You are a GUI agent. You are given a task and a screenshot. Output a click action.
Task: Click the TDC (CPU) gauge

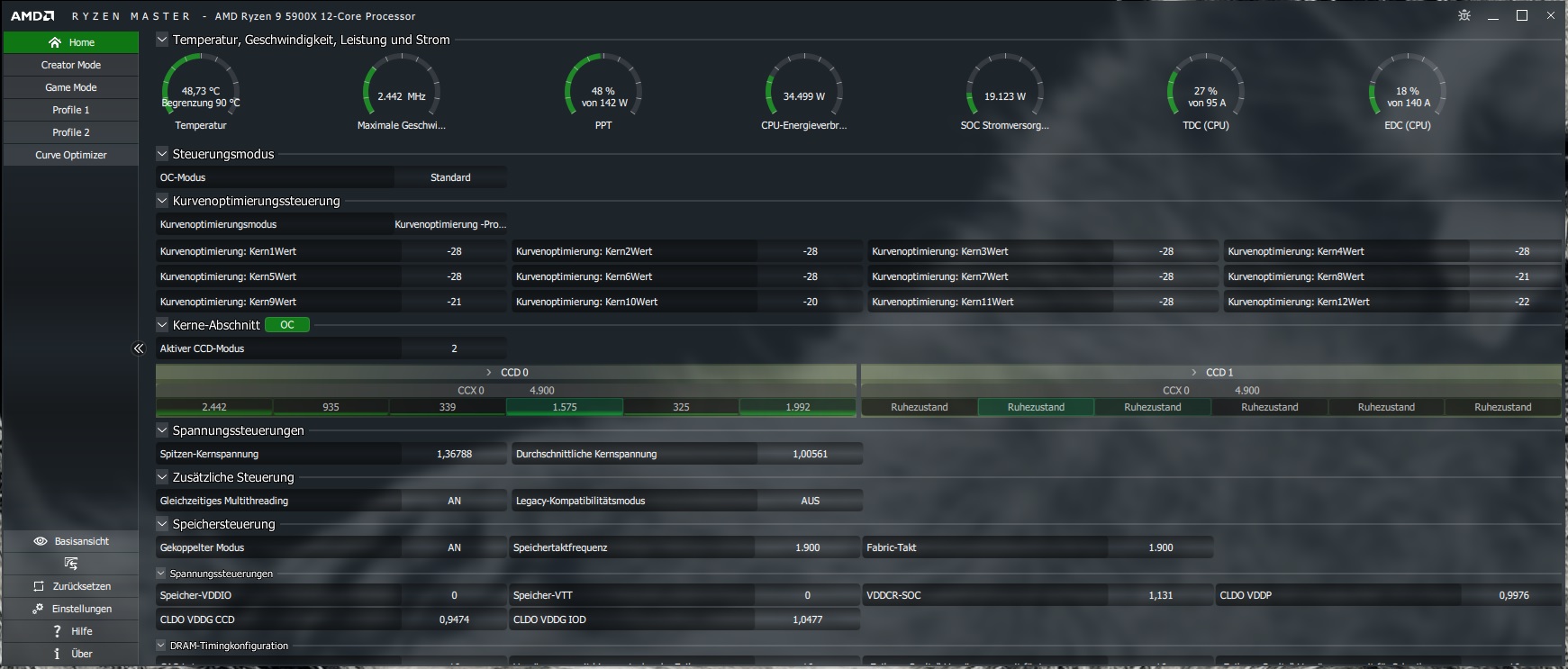(x=1206, y=92)
